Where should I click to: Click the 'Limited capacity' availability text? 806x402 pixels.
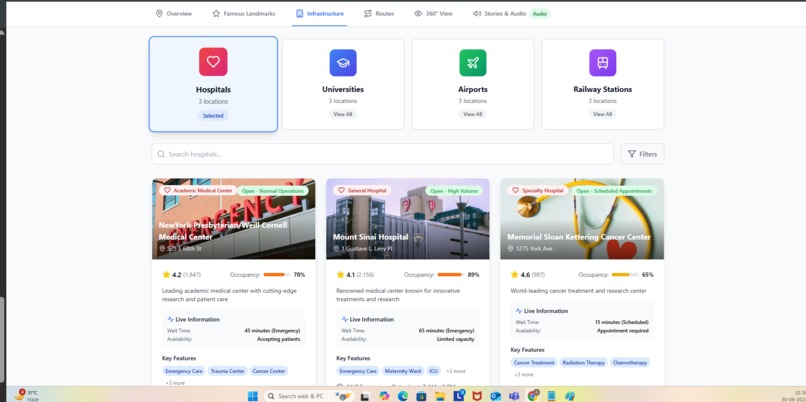pyautogui.click(x=455, y=339)
